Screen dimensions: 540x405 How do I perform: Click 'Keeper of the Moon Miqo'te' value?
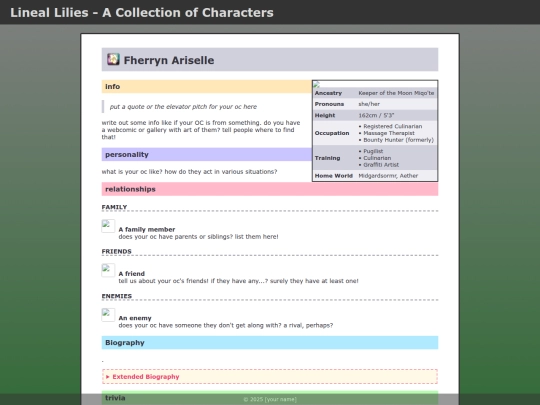[396, 93]
